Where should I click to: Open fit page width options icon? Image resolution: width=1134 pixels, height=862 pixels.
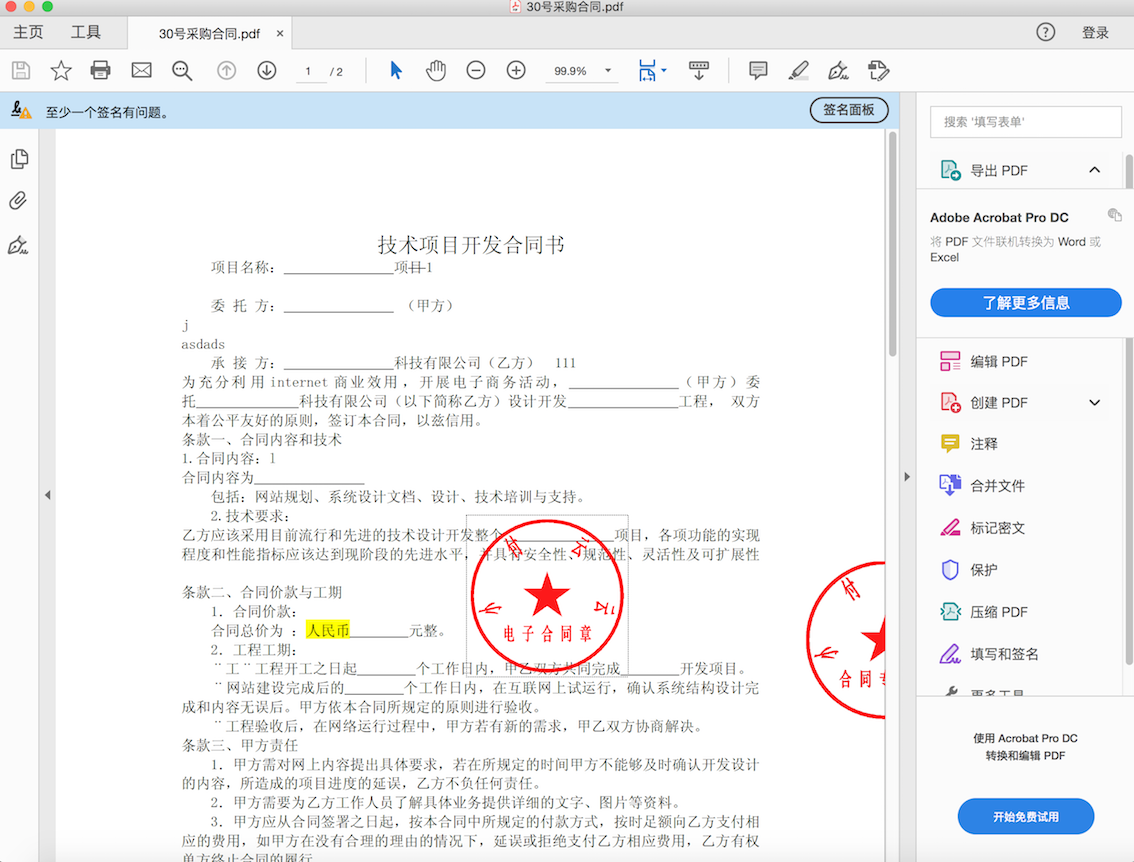click(x=652, y=70)
